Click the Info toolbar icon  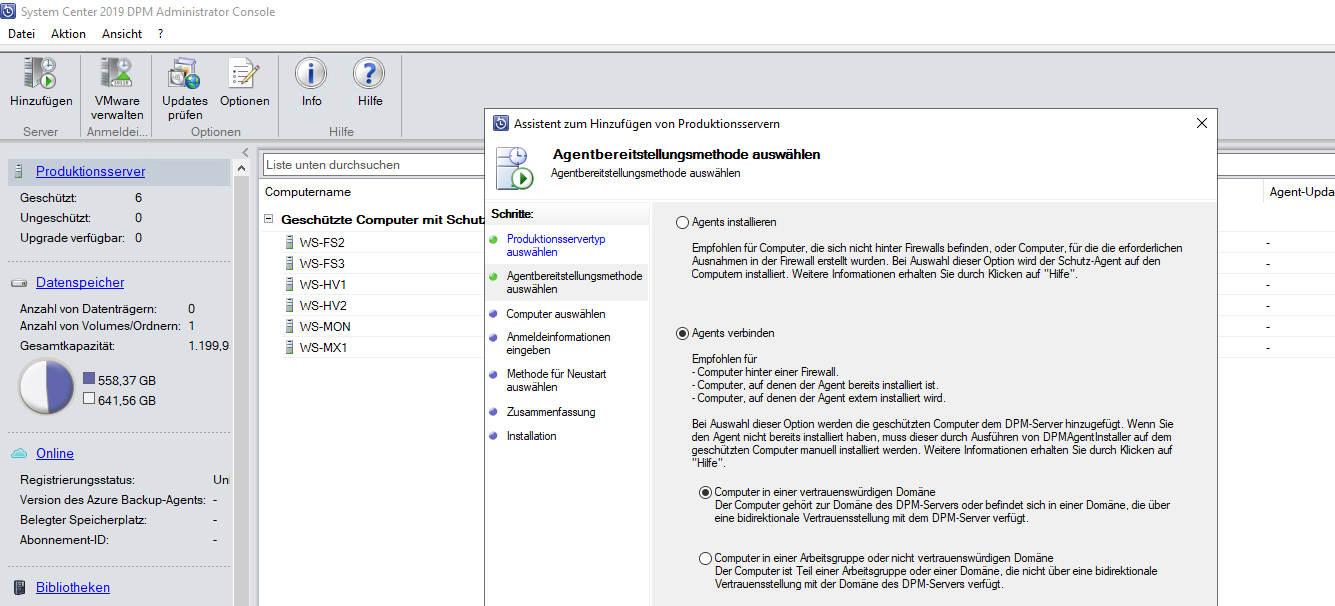pos(311,74)
